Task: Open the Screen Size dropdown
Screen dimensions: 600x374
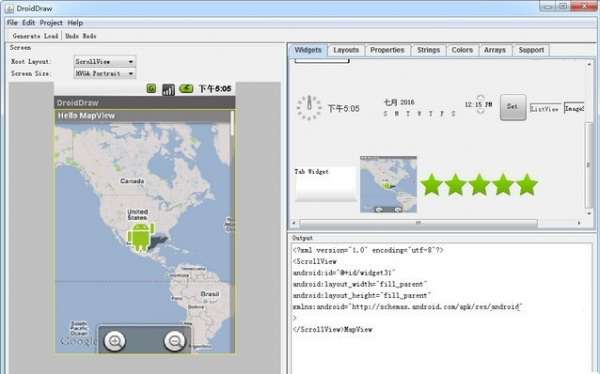Action: 104,73
